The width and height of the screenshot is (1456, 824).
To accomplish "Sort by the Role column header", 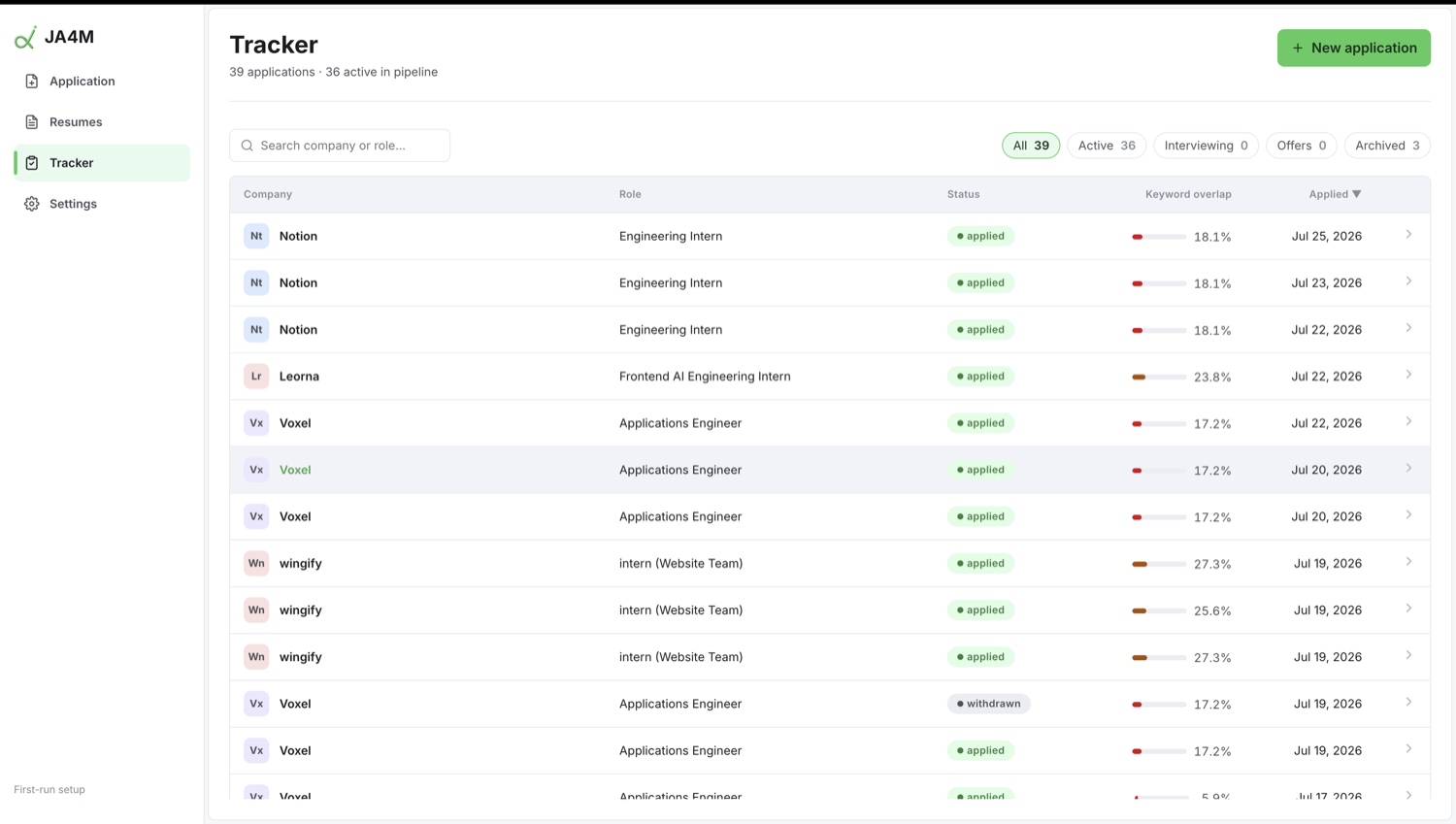I will coord(630,194).
